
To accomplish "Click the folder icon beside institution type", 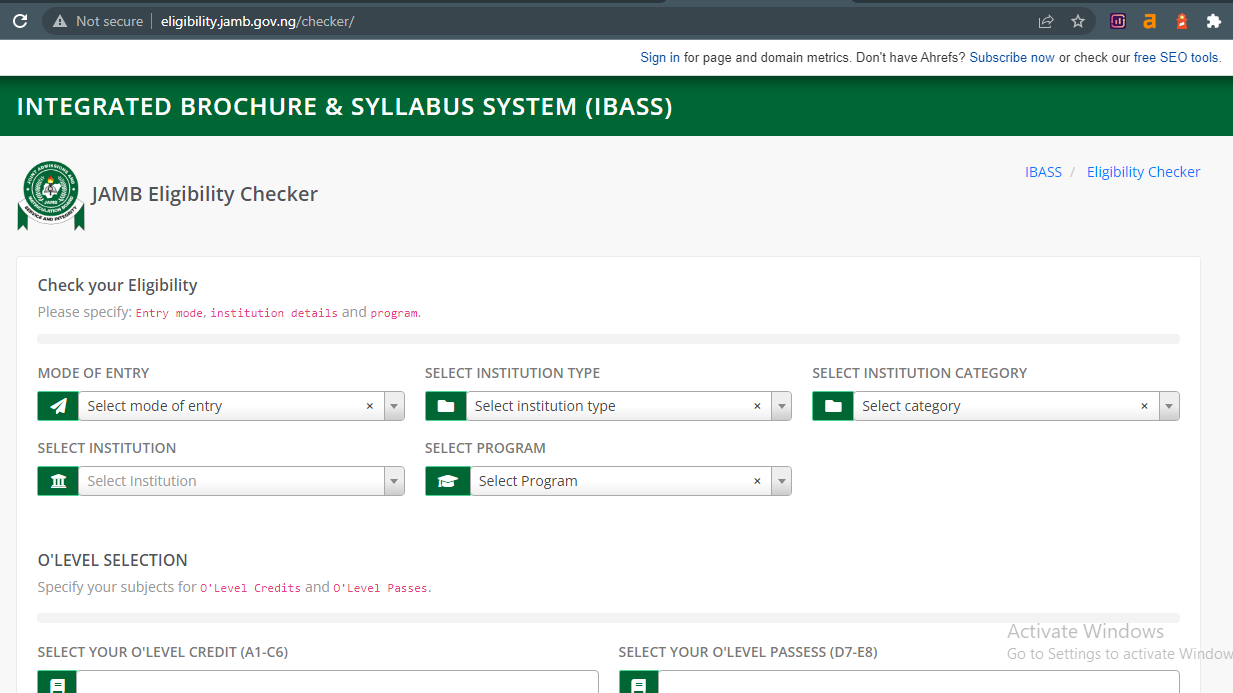I will click(446, 406).
